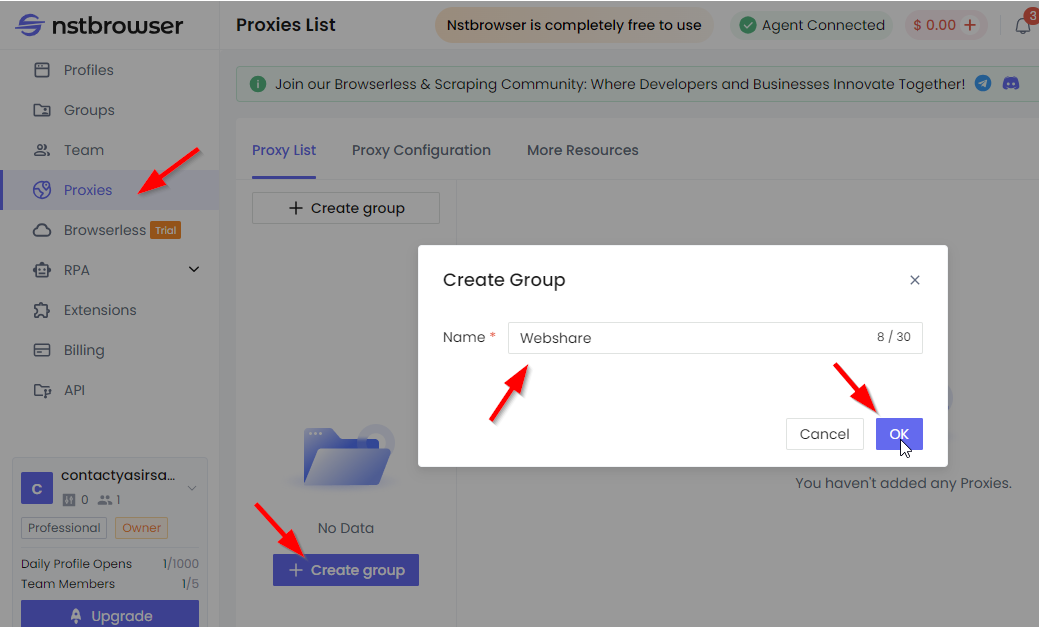Click the Groups folder icon
The width and height of the screenshot is (1039, 627).
click(42, 110)
